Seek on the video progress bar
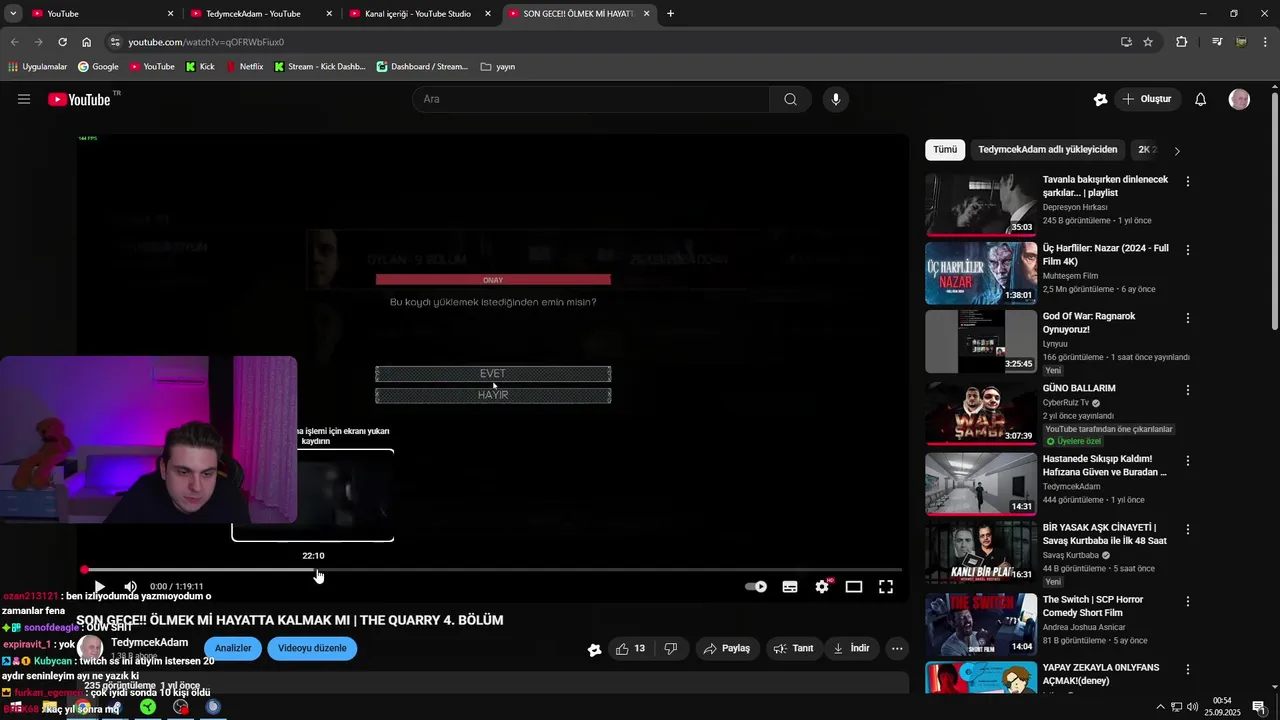This screenshot has width=1280, height=720. [x=493, y=570]
